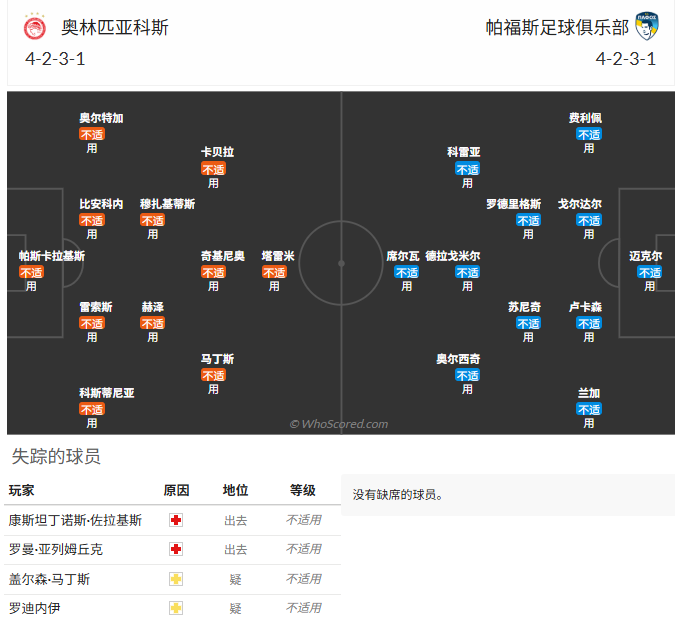Select player 罗曼·亚列姆丘克 in missing list
Image resolution: width=675 pixels, height=636 pixels.
(55, 549)
